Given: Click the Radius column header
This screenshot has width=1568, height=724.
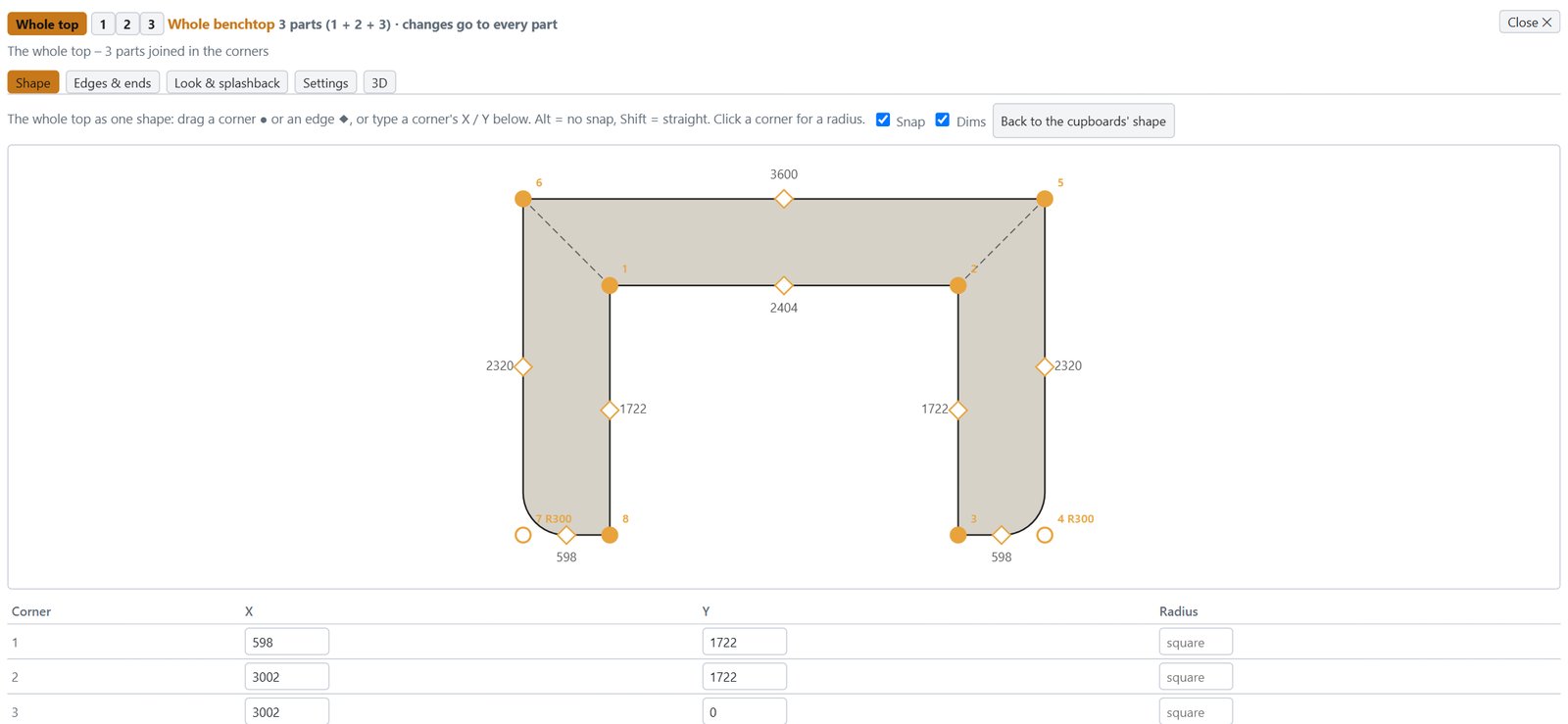Looking at the screenshot, I should [x=1179, y=611].
